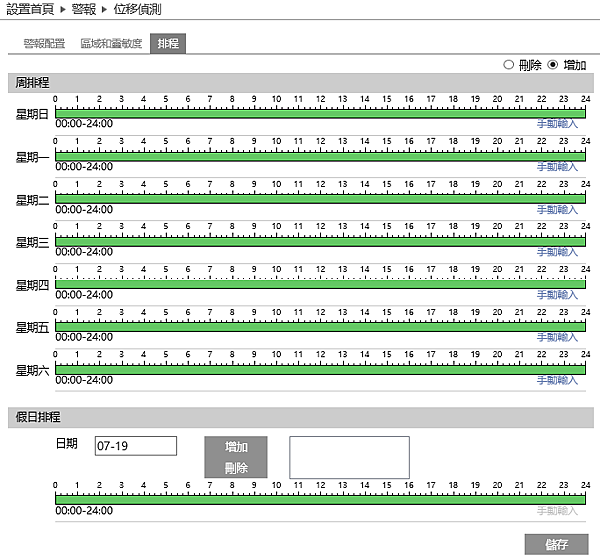Click the holiday 00:00-24:00 time text

coord(84,511)
